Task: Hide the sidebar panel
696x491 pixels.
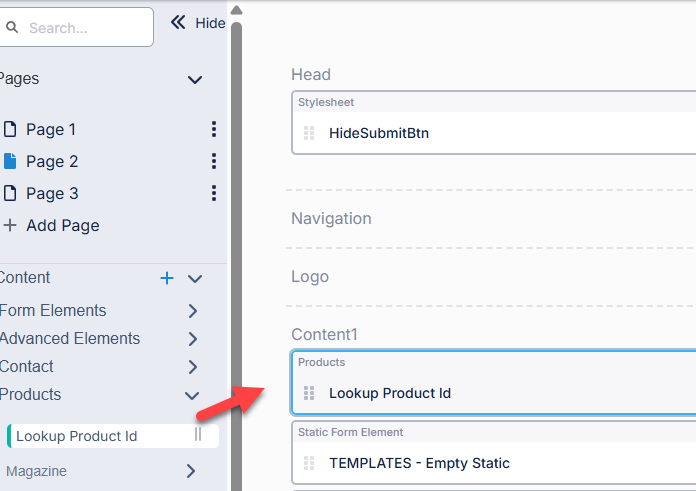Action: pyautogui.click(x=198, y=23)
